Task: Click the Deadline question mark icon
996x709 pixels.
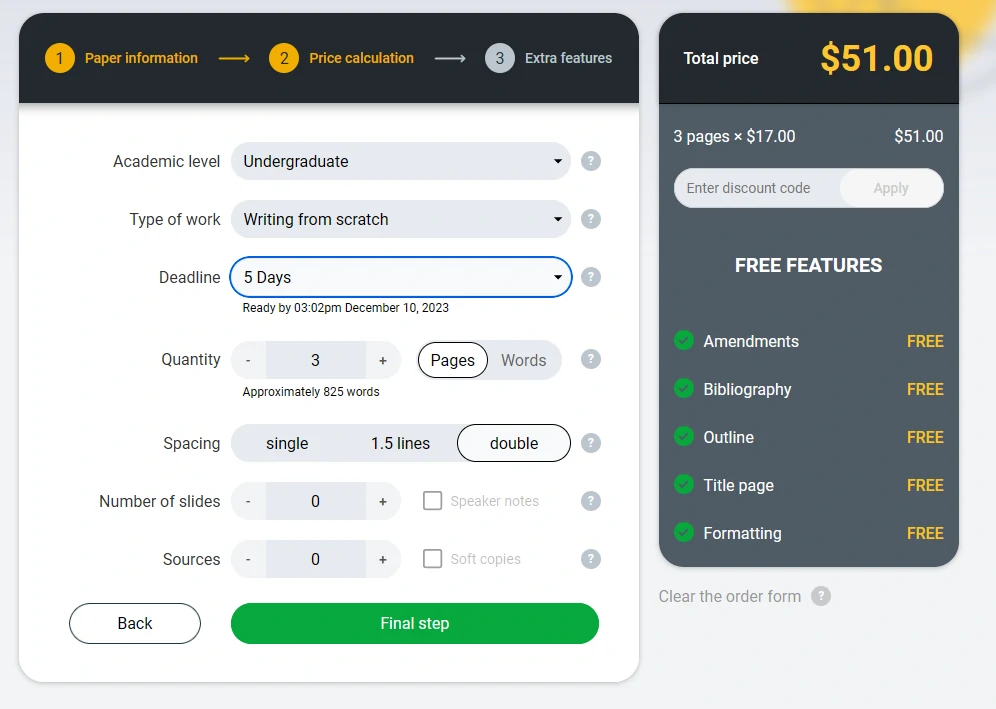Action: click(590, 277)
